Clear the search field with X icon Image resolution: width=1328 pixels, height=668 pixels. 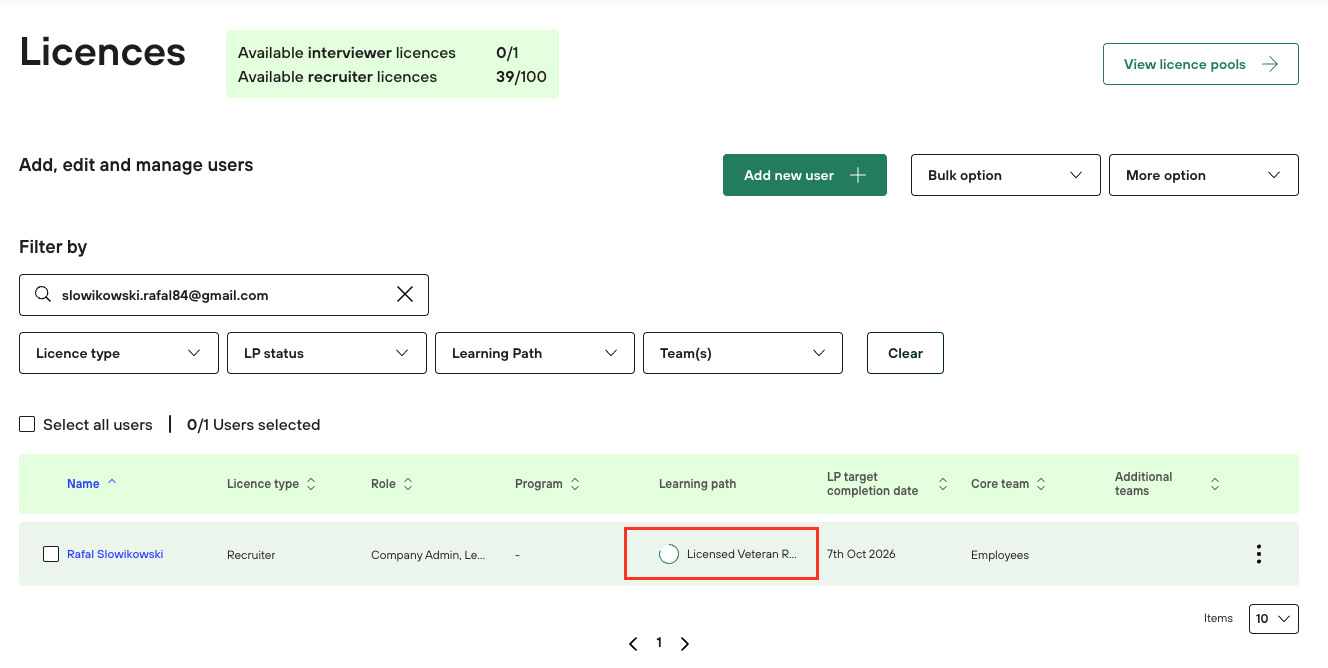click(x=405, y=295)
